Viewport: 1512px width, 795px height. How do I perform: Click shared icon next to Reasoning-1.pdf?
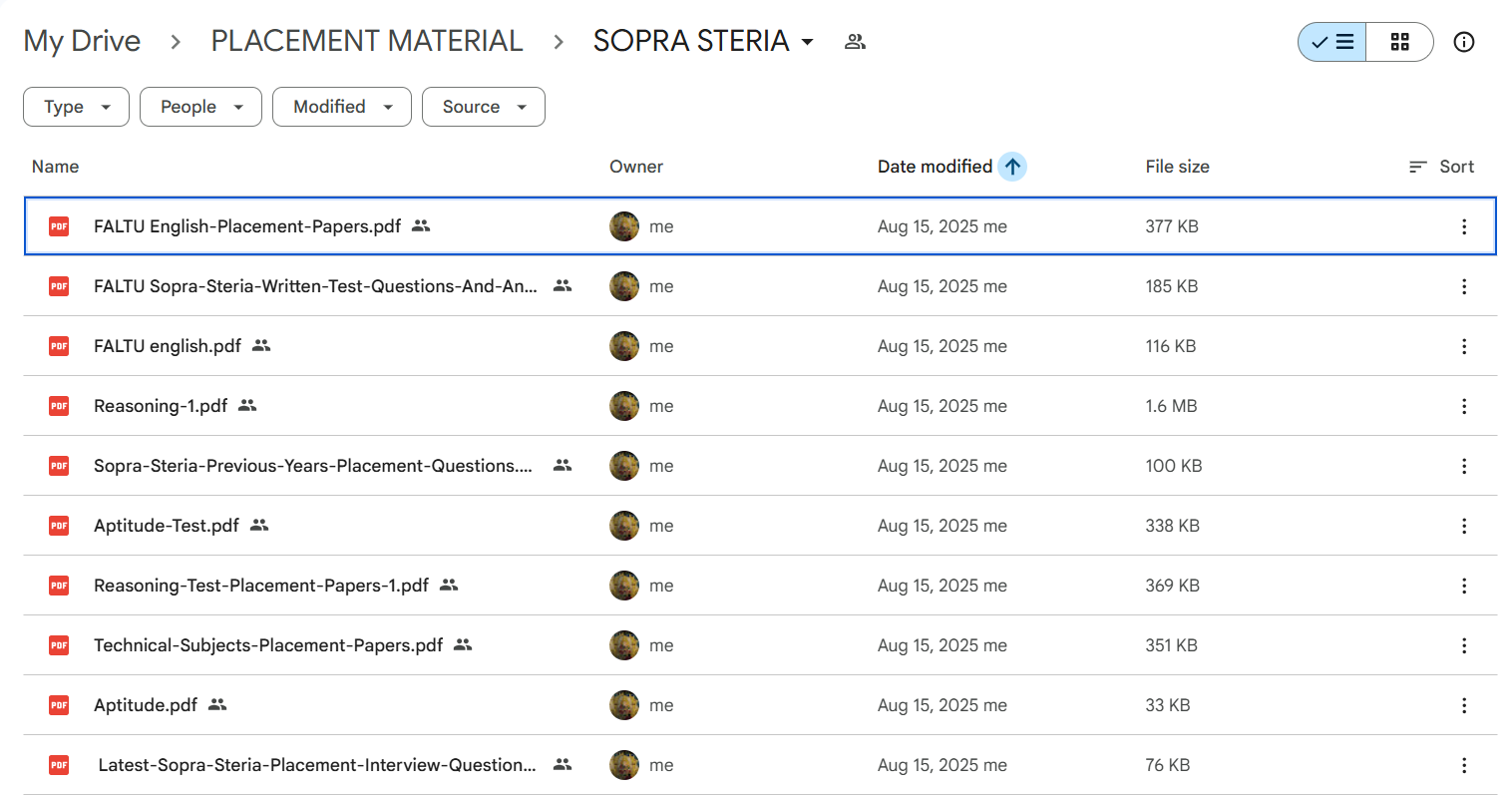(247, 405)
